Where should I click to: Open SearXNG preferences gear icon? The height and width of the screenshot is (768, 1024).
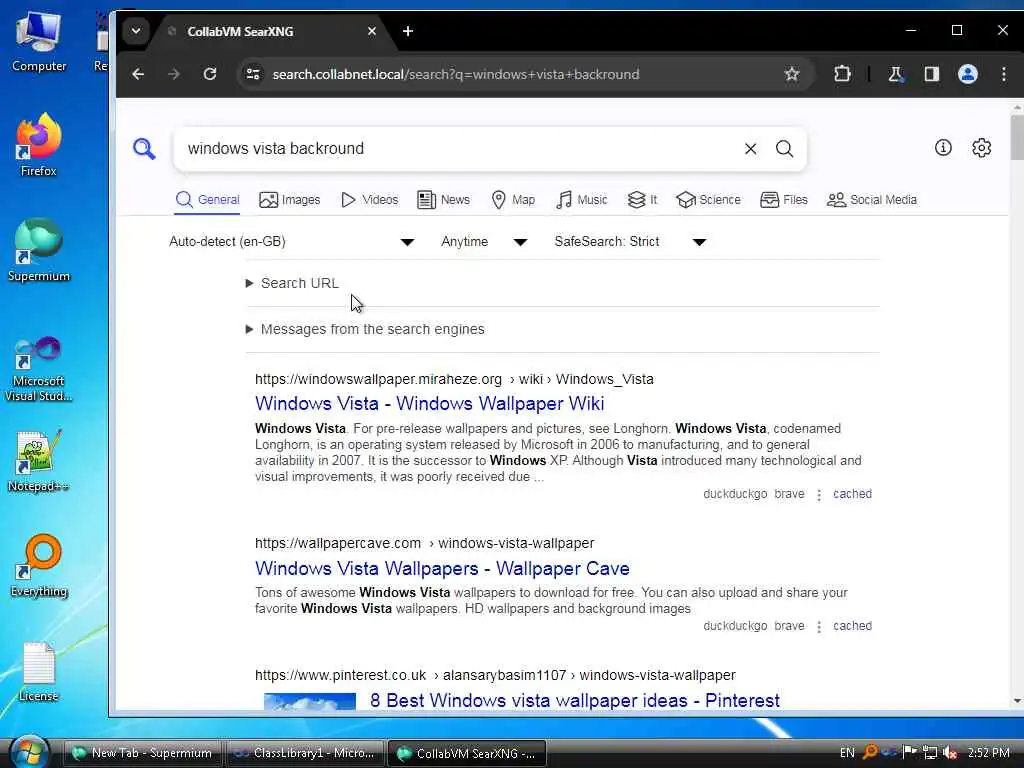(x=982, y=148)
